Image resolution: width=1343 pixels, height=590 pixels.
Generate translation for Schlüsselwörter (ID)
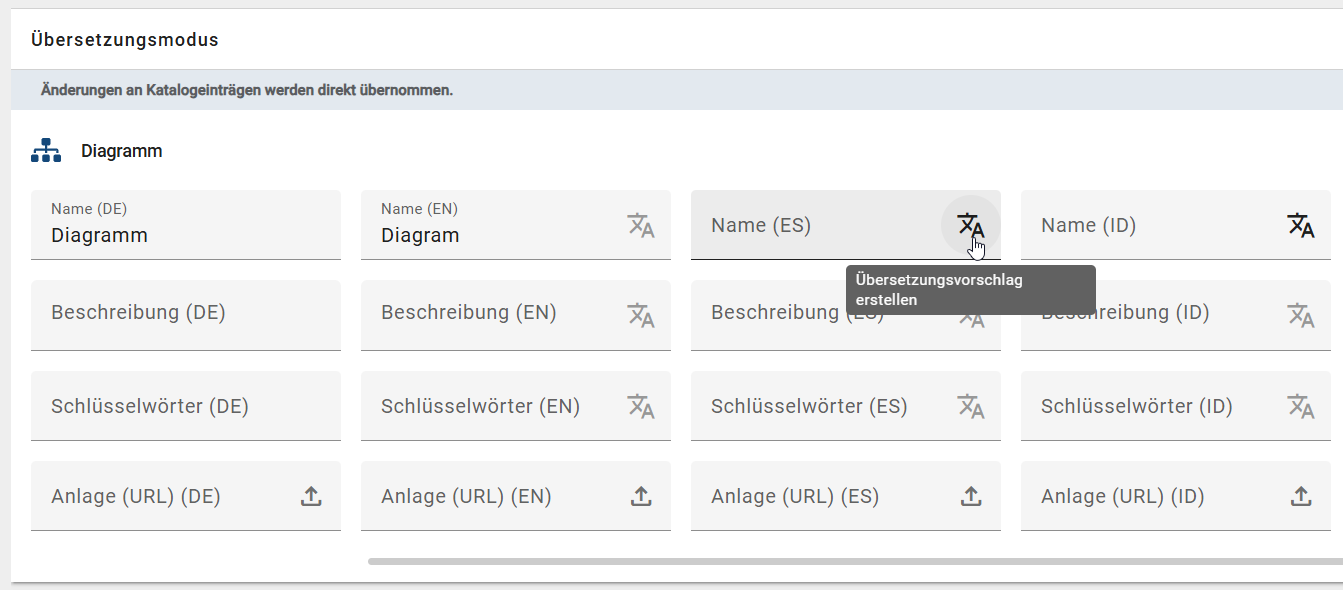[1301, 405]
